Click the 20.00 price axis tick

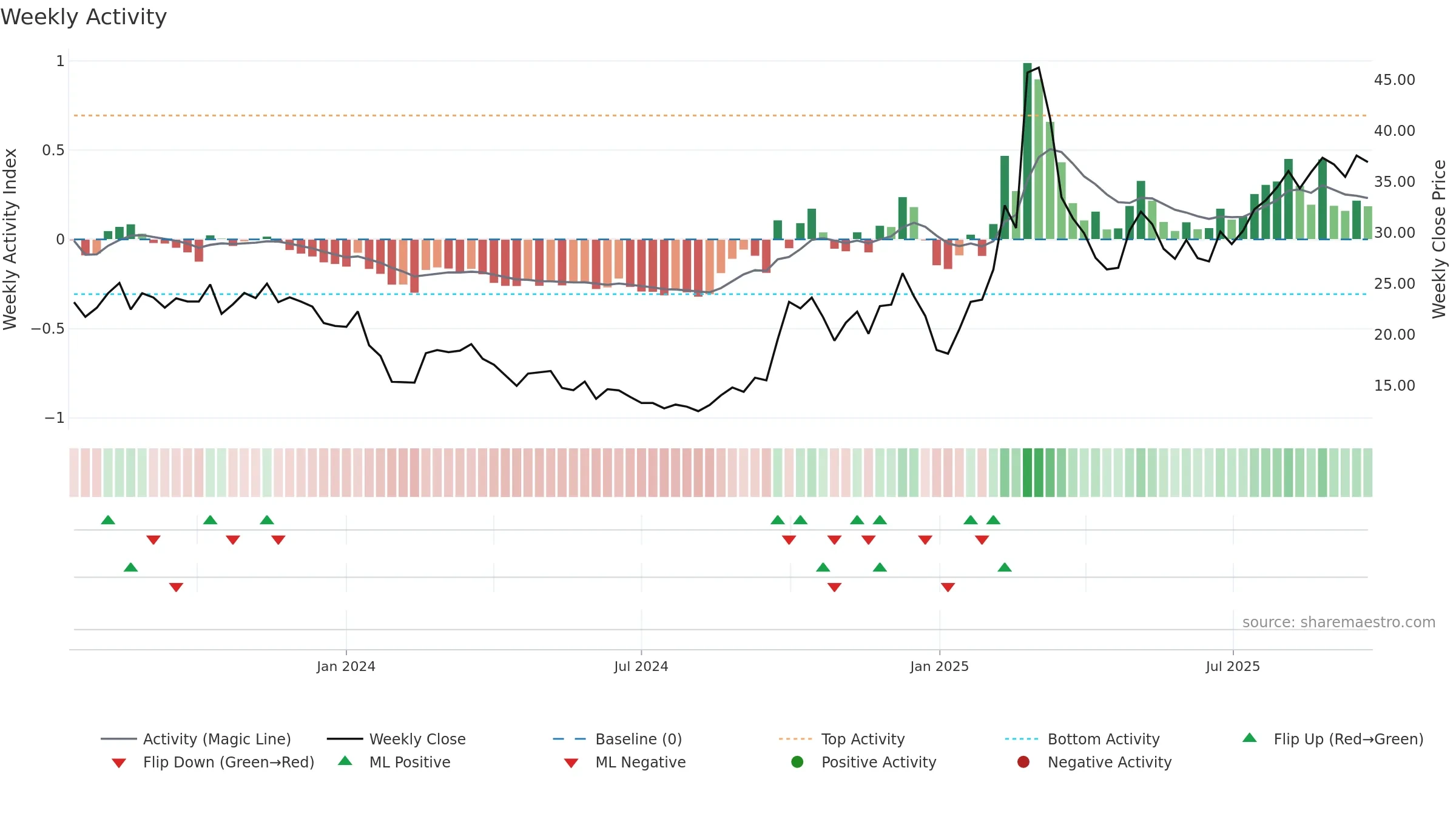click(x=1395, y=335)
